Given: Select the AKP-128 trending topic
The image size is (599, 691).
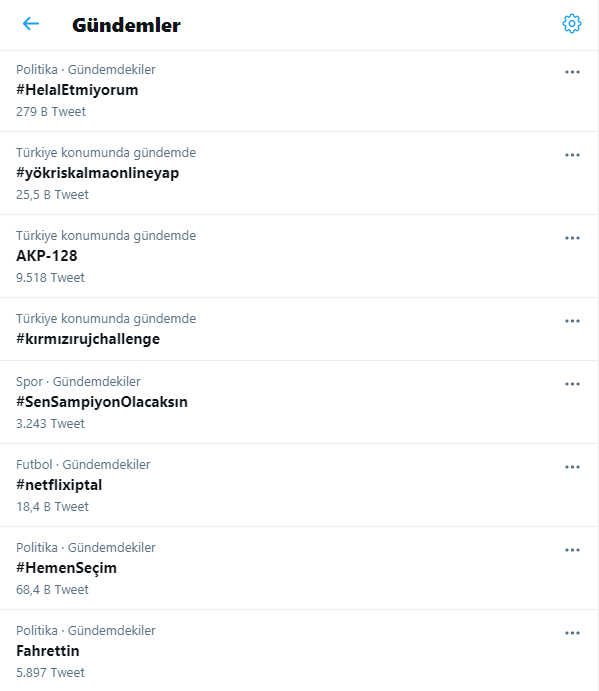Looking at the screenshot, I should click(x=47, y=256).
